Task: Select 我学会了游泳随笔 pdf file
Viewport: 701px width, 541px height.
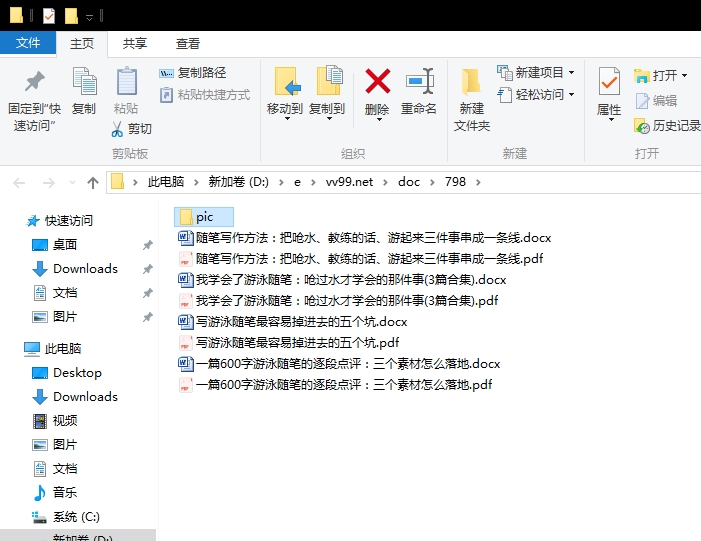Action: (x=338, y=301)
